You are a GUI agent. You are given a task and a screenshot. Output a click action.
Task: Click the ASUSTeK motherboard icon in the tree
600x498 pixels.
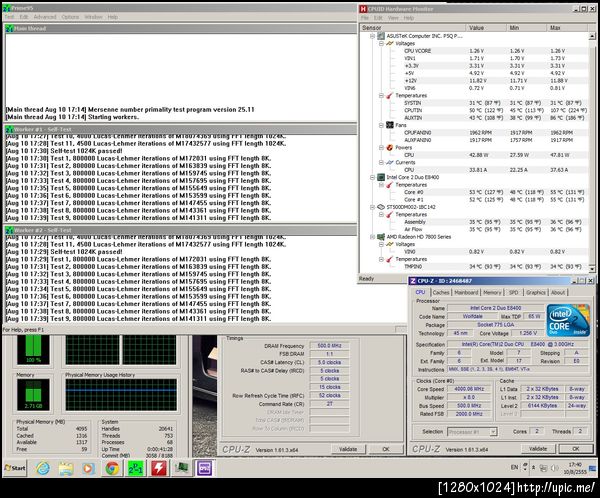tap(381, 36)
